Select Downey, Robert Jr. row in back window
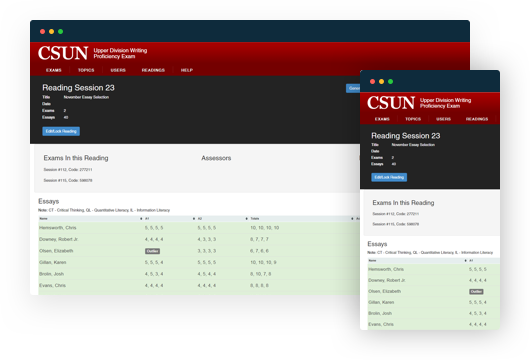This screenshot has height=360, width=530. (199, 239)
